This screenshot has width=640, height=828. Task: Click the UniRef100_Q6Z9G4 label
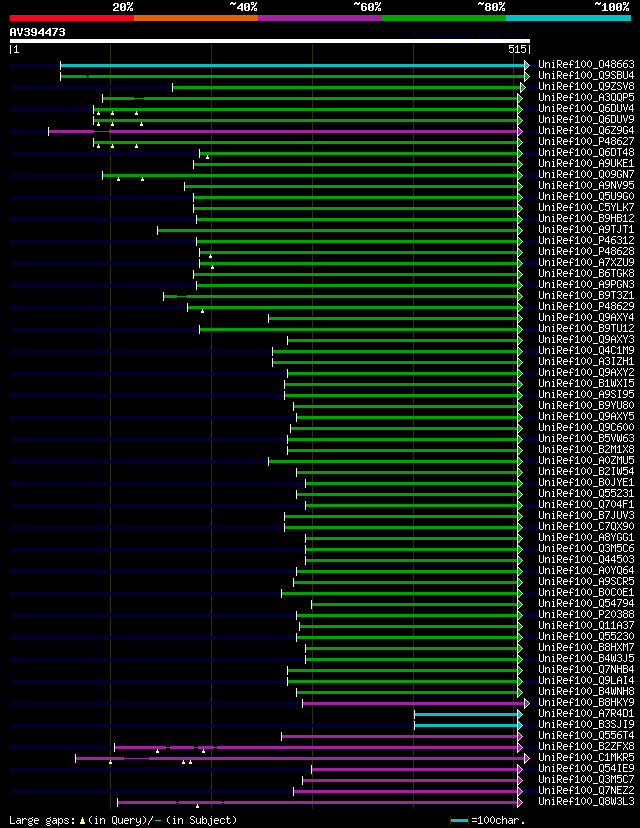click(586, 130)
